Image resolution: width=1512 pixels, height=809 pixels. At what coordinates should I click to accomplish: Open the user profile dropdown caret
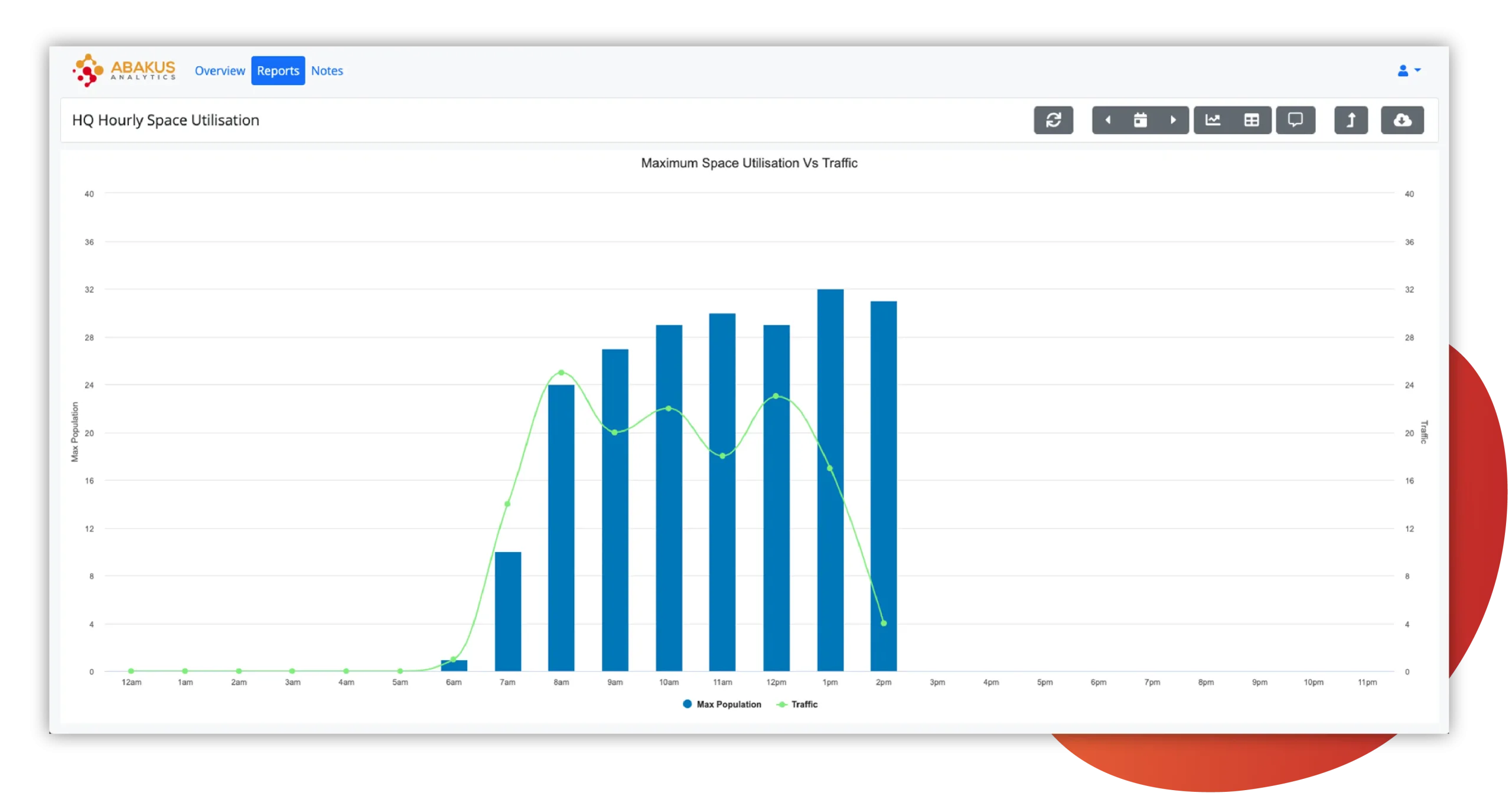coord(1417,71)
